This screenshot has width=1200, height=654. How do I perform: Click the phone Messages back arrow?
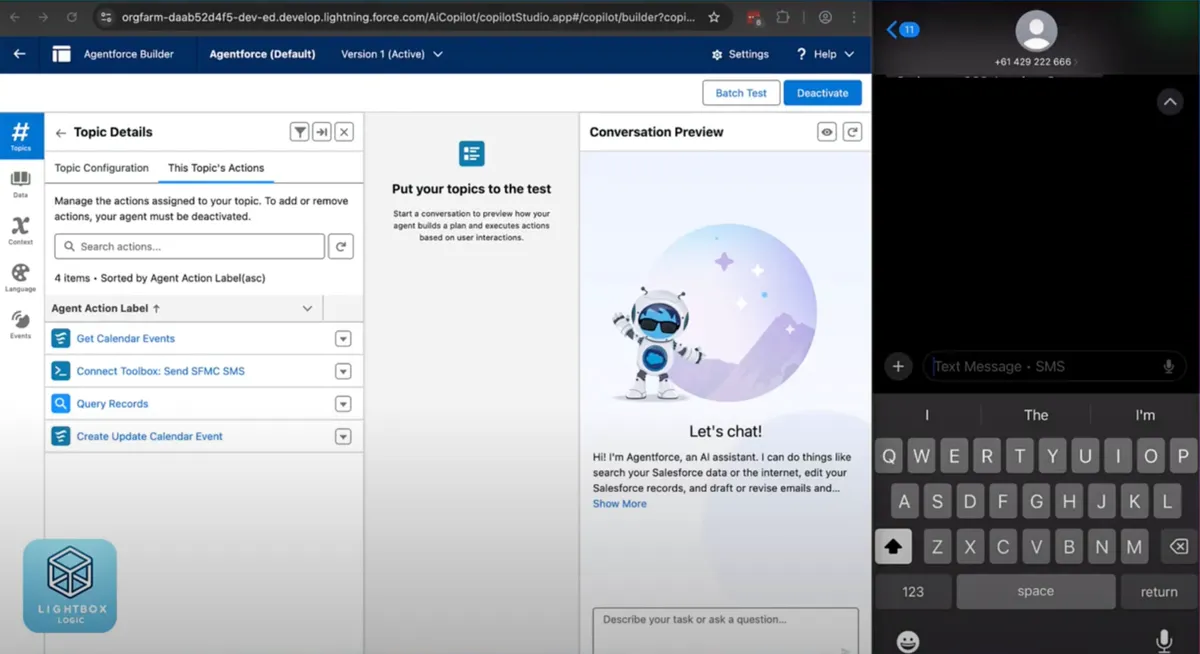pyautogui.click(x=892, y=30)
